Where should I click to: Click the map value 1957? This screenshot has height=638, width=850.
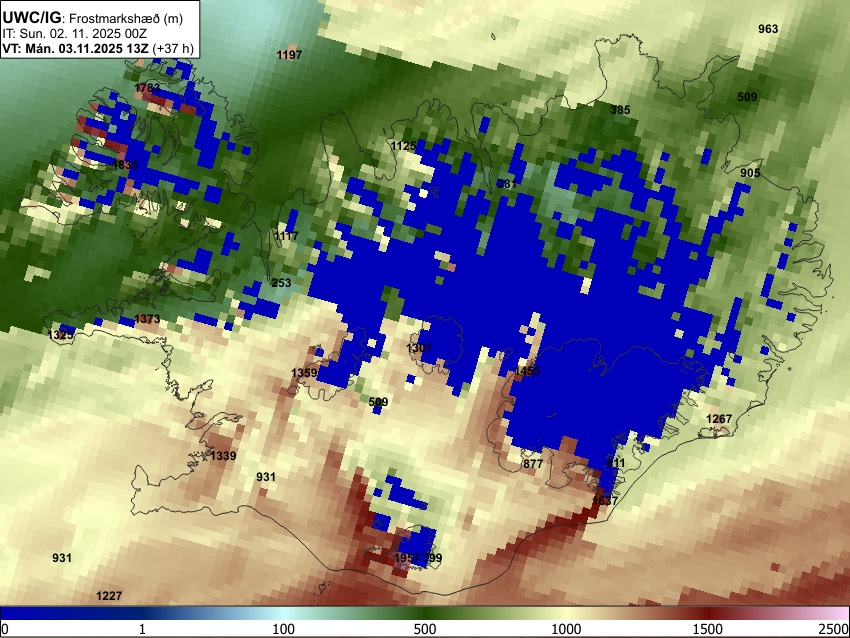(407, 558)
